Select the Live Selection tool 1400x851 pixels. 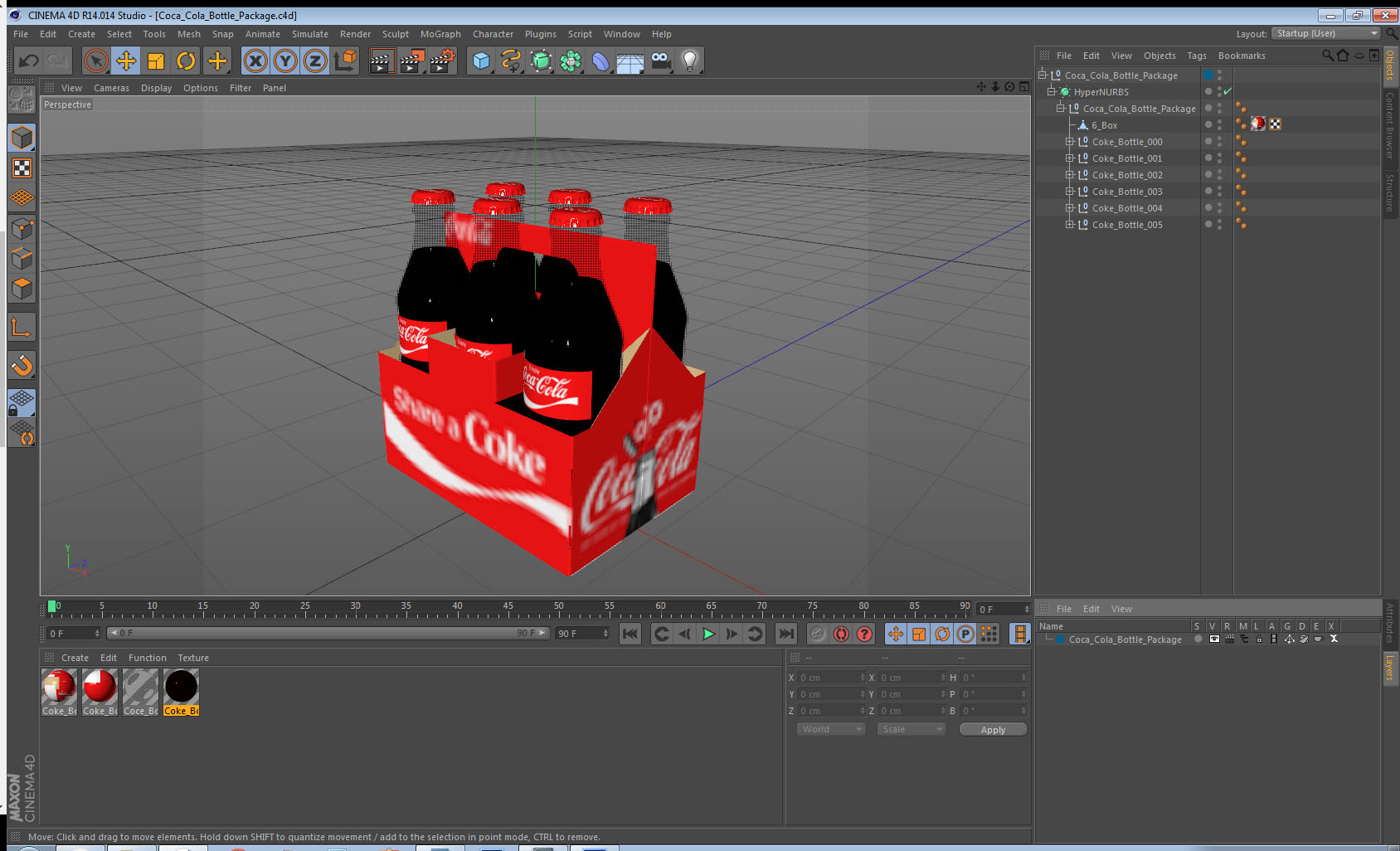(96, 61)
